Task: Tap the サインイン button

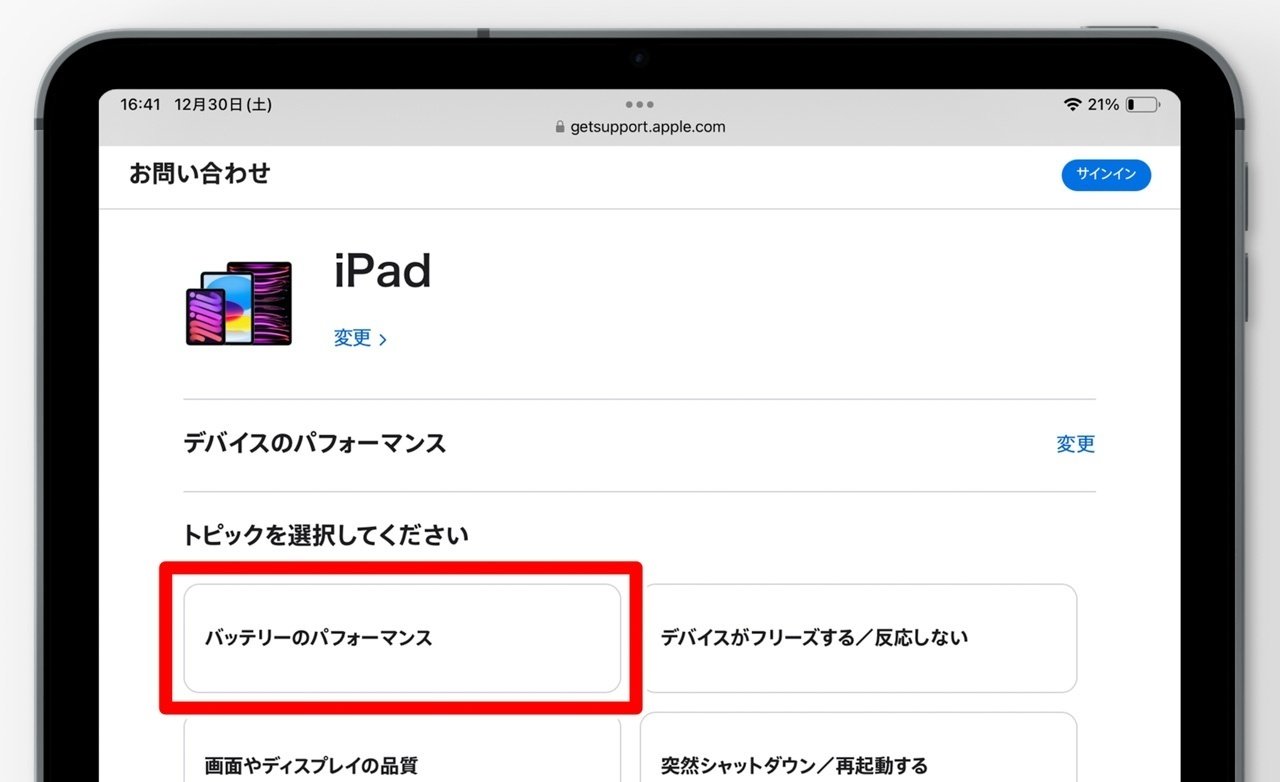Action: 1106,175
